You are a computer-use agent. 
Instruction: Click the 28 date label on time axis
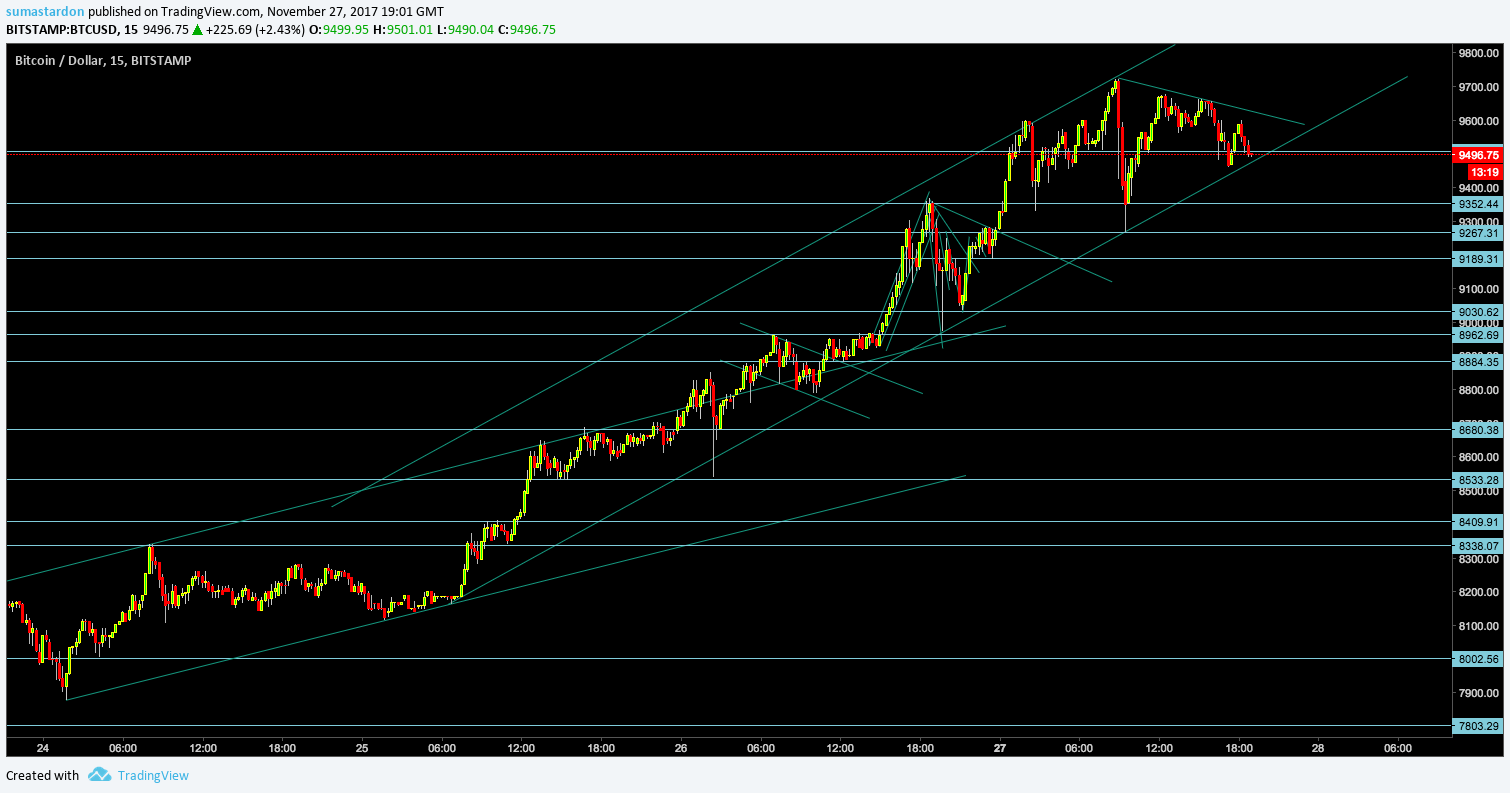pos(1318,748)
